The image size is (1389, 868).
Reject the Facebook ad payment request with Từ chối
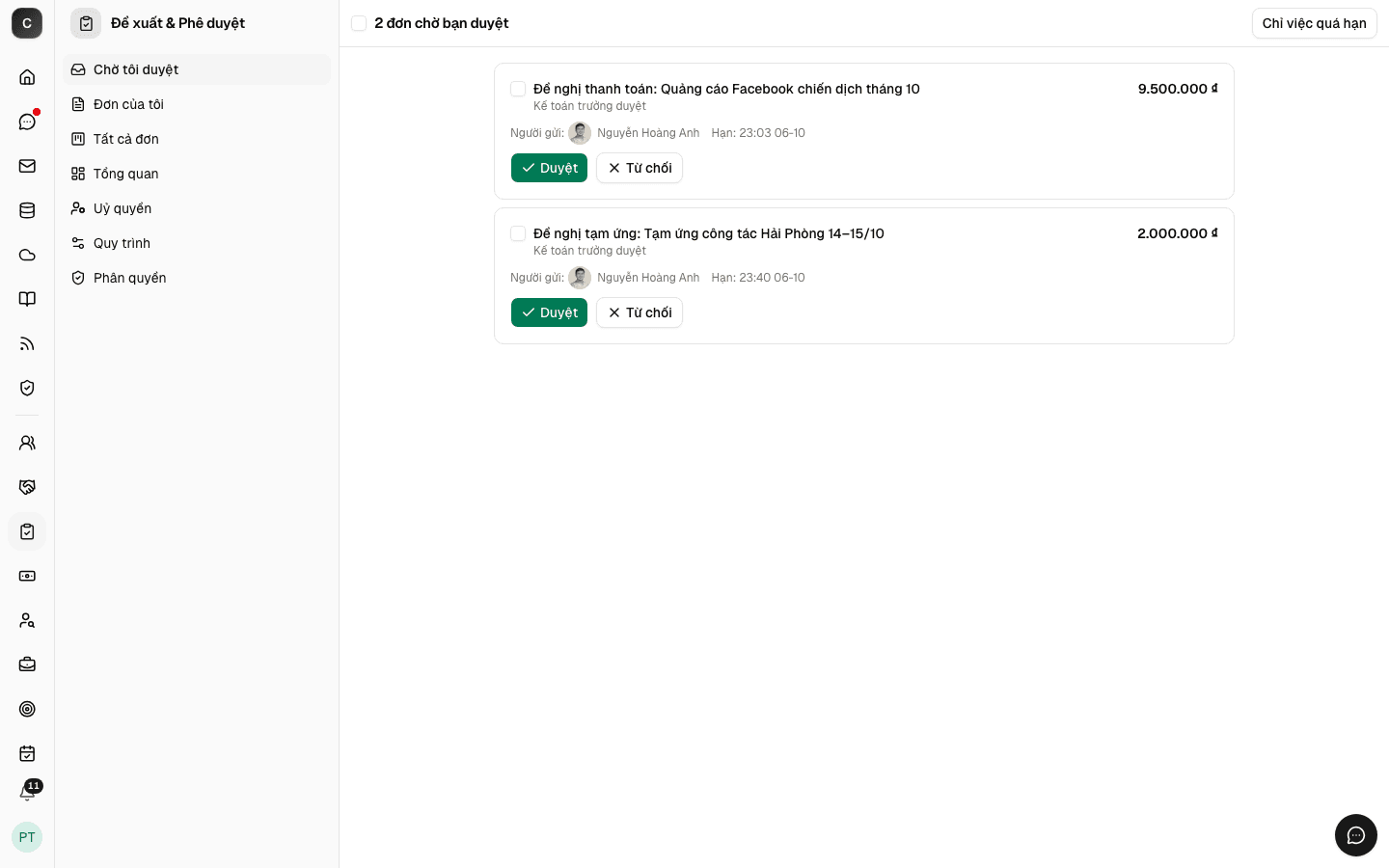(x=640, y=168)
